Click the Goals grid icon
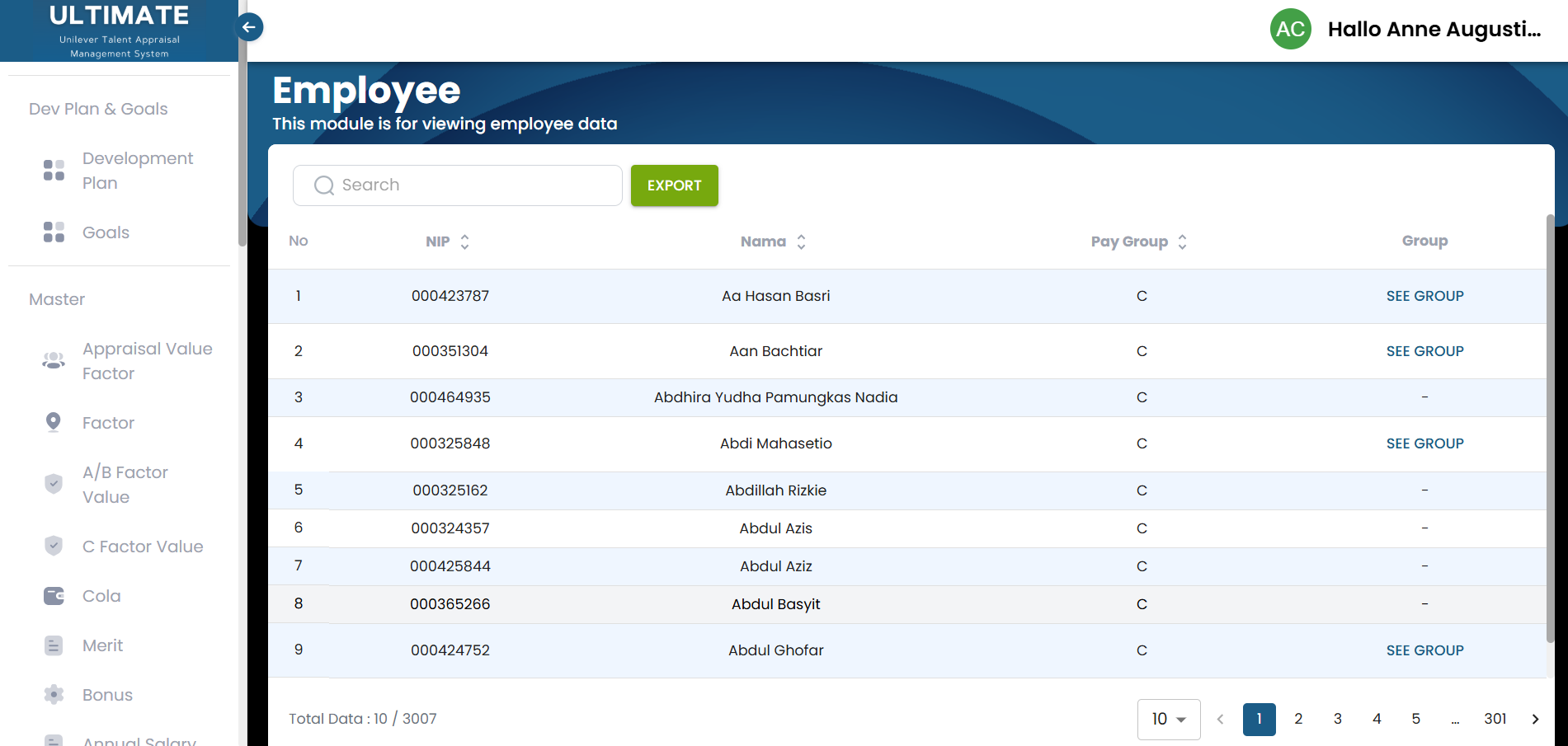Screen dimensions: 1568x746 [54, 232]
